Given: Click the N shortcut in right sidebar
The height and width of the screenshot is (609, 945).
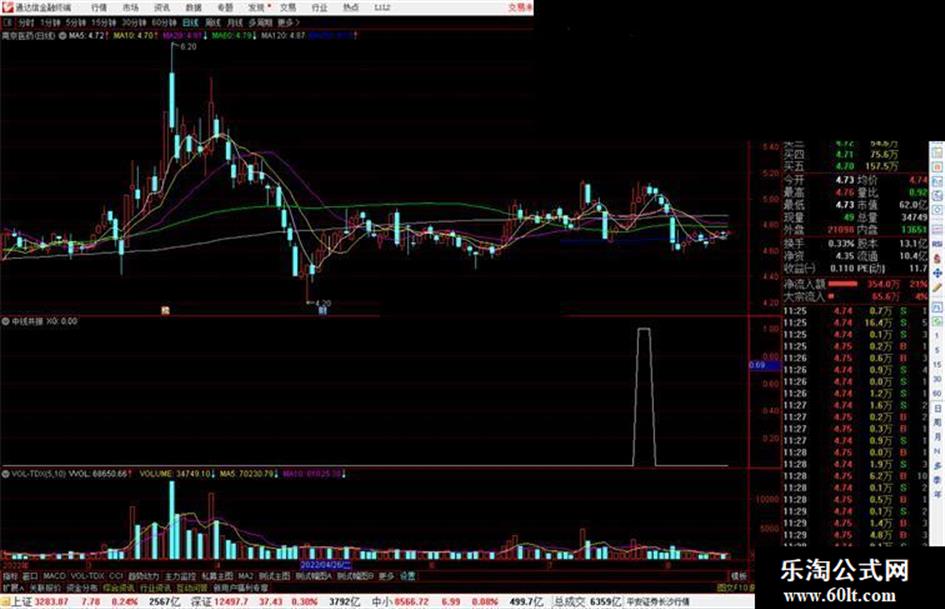Looking at the screenshot, I should pyautogui.click(x=937, y=451).
